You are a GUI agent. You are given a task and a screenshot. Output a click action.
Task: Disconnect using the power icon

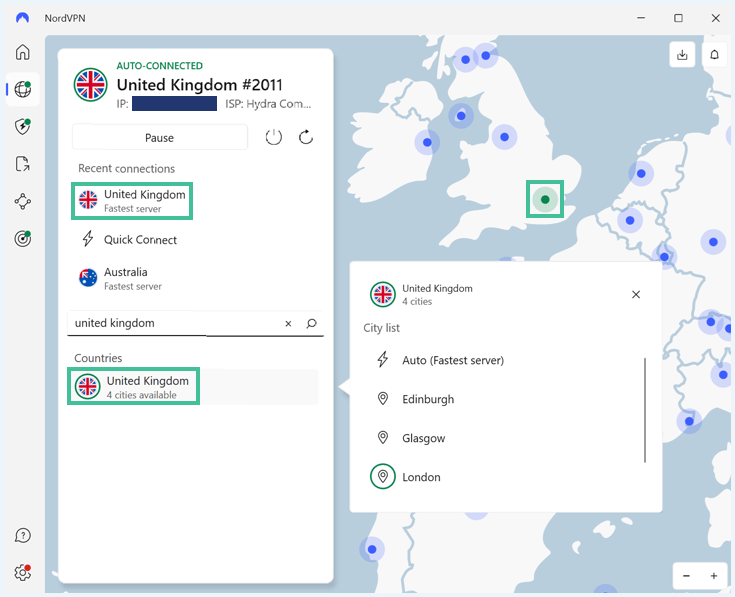(274, 137)
